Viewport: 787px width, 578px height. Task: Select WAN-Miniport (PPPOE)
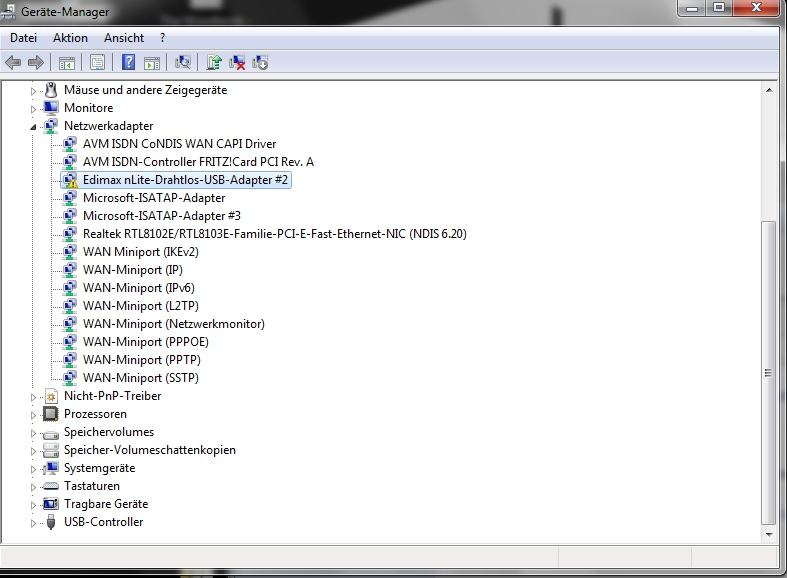(146, 342)
